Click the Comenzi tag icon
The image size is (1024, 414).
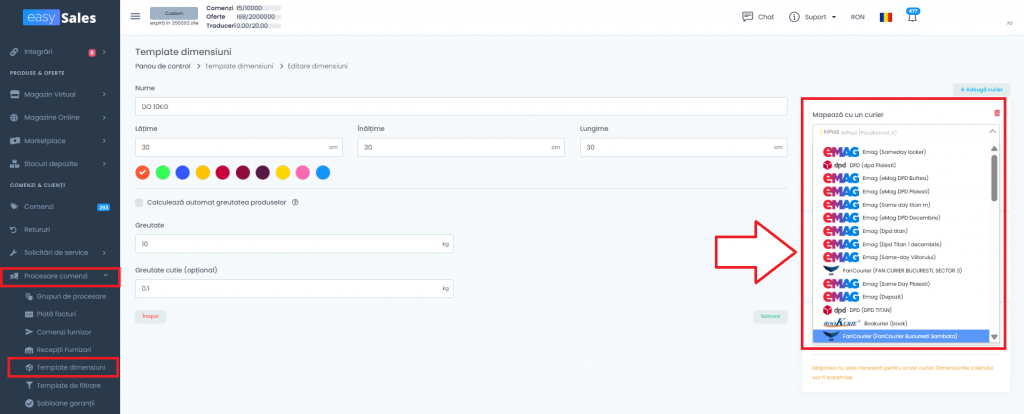click(14, 206)
